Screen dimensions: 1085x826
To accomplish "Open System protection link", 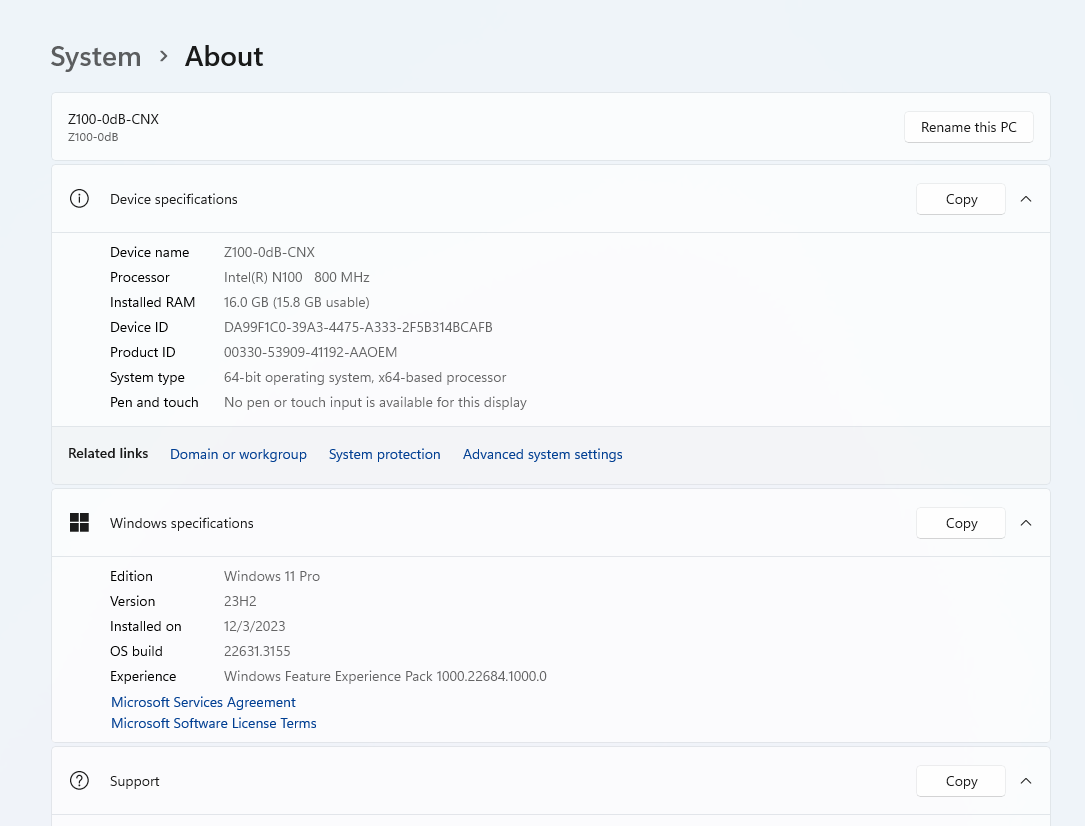I will pyautogui.click(x=385, y=454).
